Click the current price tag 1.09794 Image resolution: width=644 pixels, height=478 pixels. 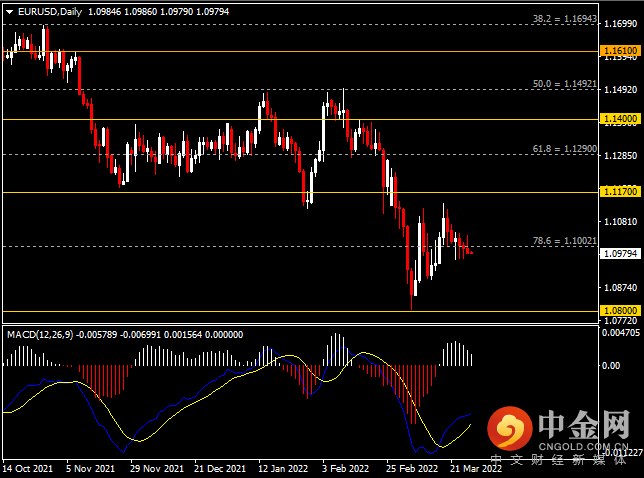point(620,254)
